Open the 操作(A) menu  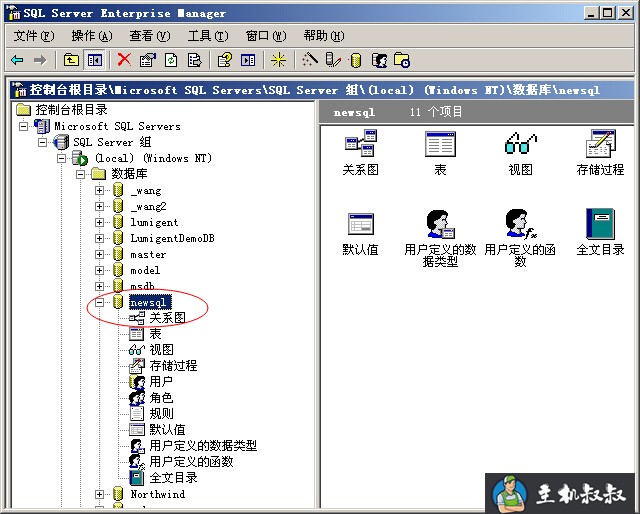point(92,36)
